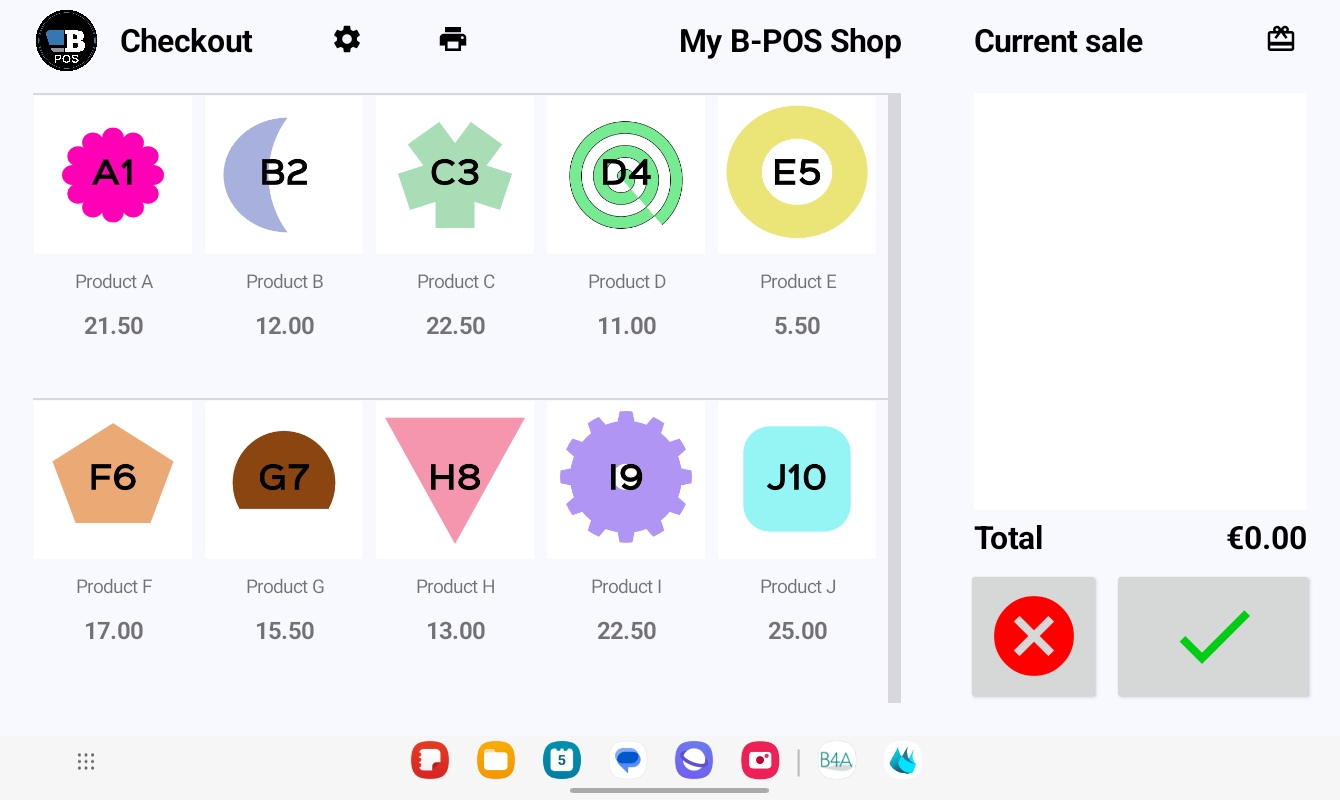Click the printer icon
This screenshot has width=1340, height=800.
pos(453,40)
